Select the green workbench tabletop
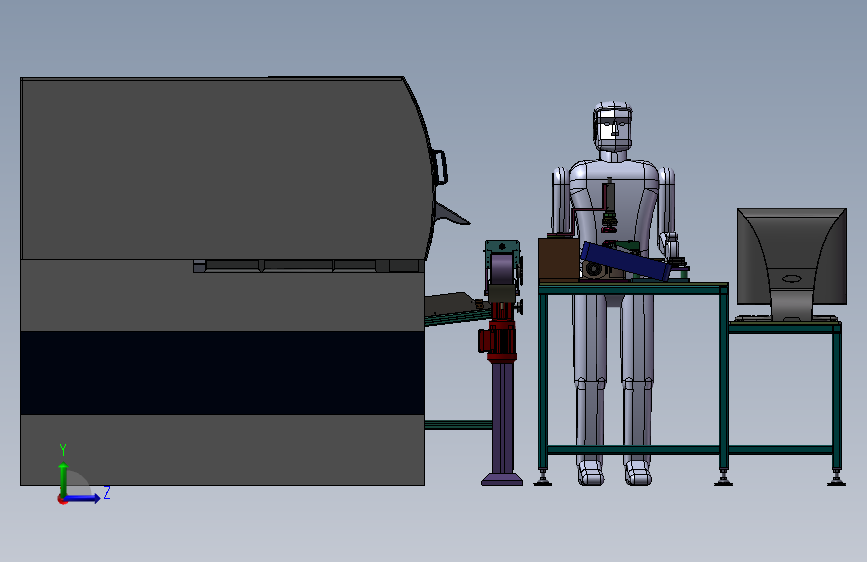Screen dimensions: 867x562 point(634,288)
